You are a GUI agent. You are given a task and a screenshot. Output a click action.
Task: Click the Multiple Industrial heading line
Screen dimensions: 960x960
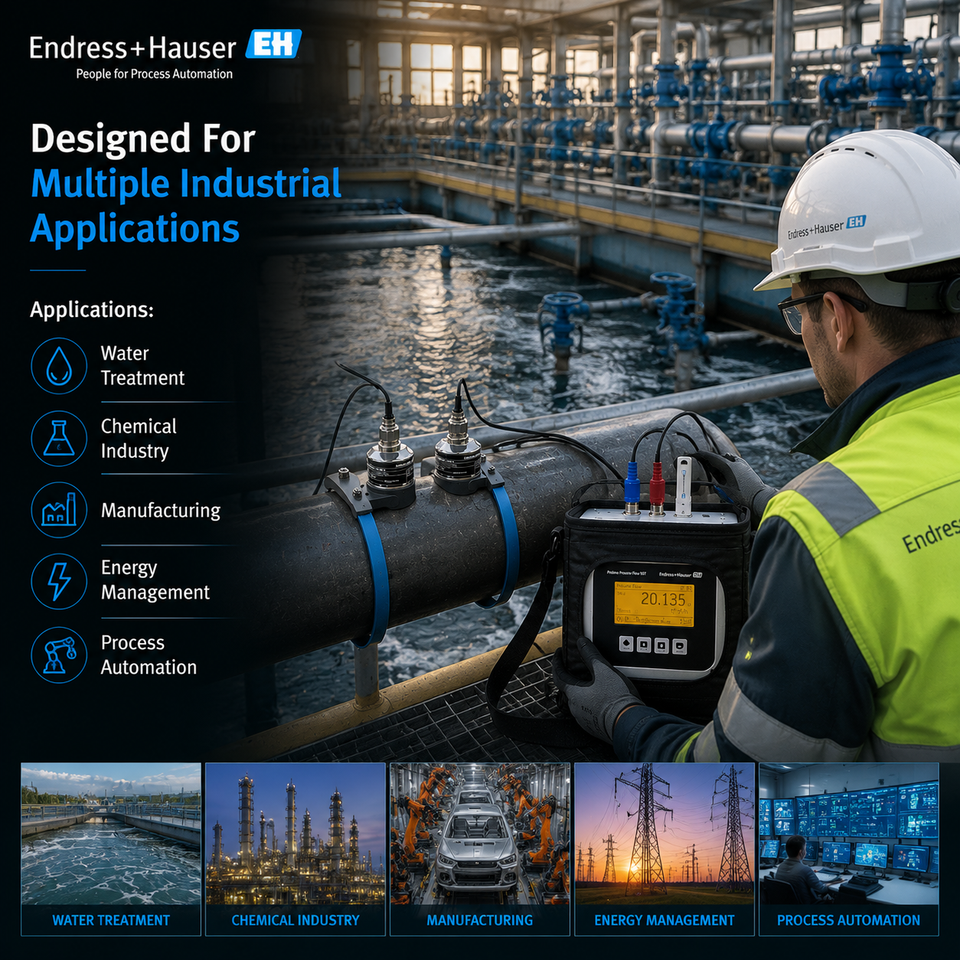pyautogui.click(x=186, y=184)
